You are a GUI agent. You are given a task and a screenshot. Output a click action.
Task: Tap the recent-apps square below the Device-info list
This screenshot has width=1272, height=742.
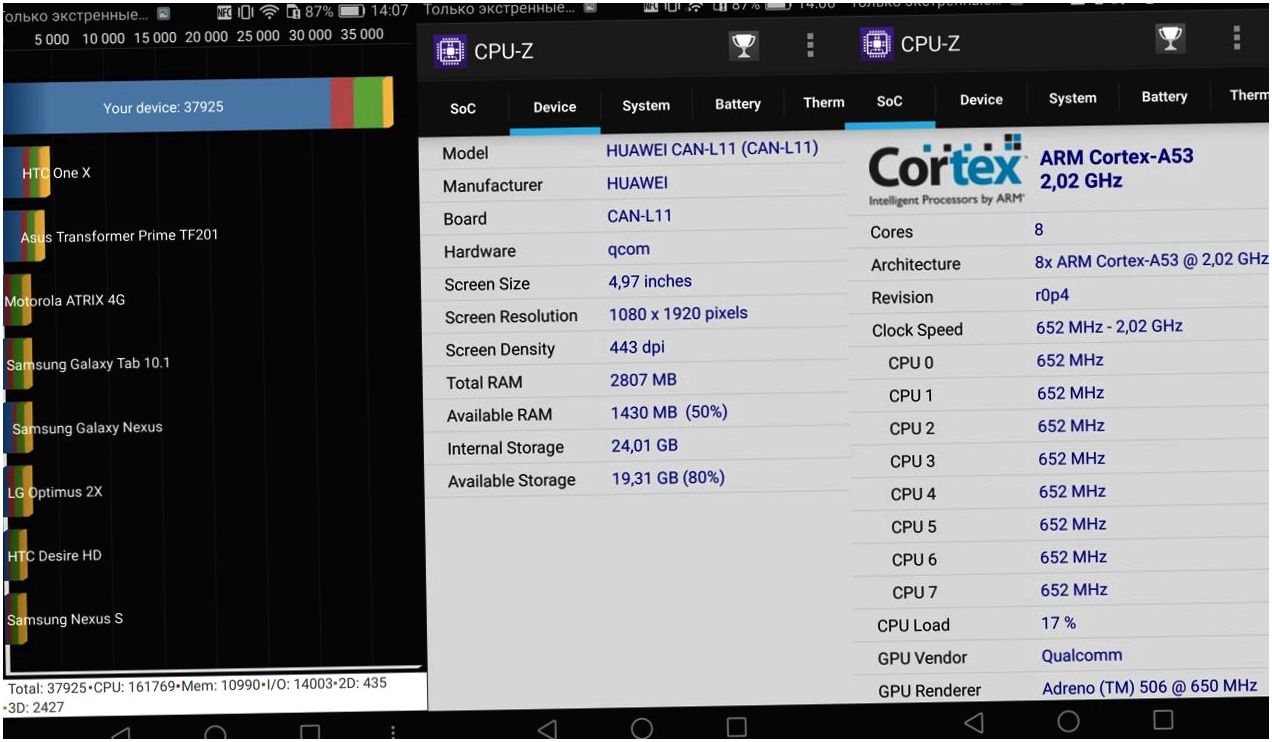[x=736, y=727]
